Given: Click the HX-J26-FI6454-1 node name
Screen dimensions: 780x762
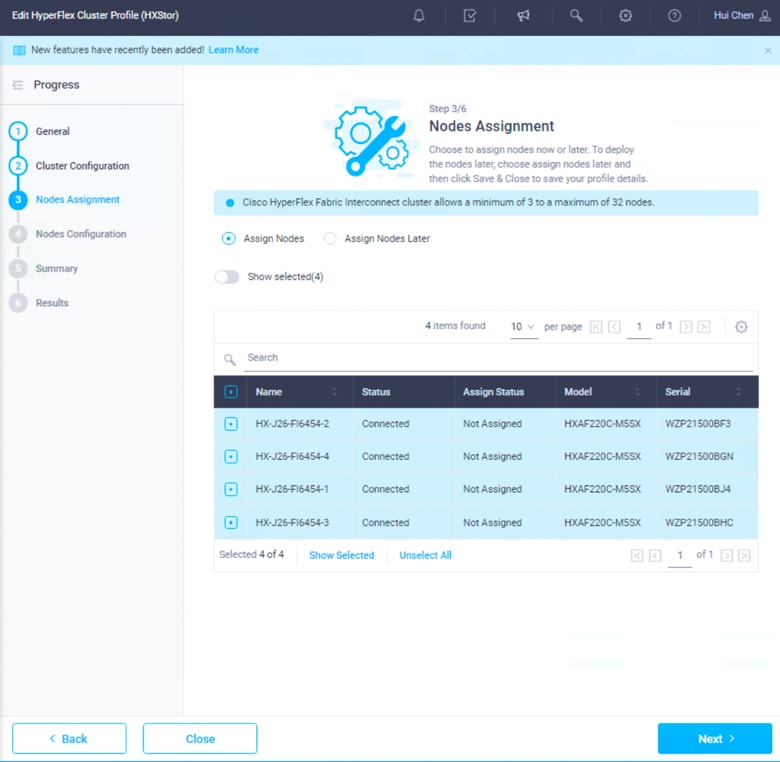Looking at the screenshot, I should click(292, 489).
